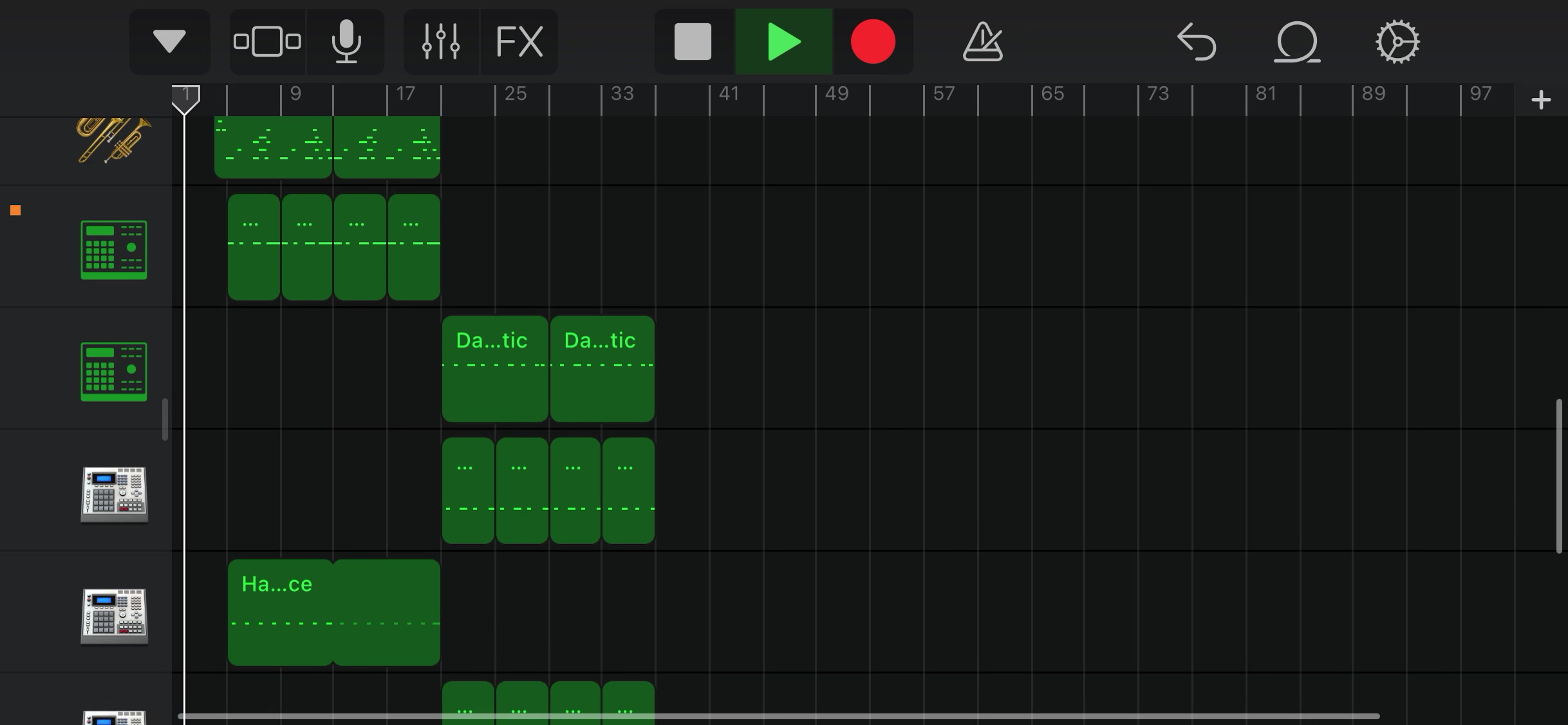The height and width of the screenshot is (725, 1568).
Task: Jump to bar 25 on the ruler
Action: point(516,94)
